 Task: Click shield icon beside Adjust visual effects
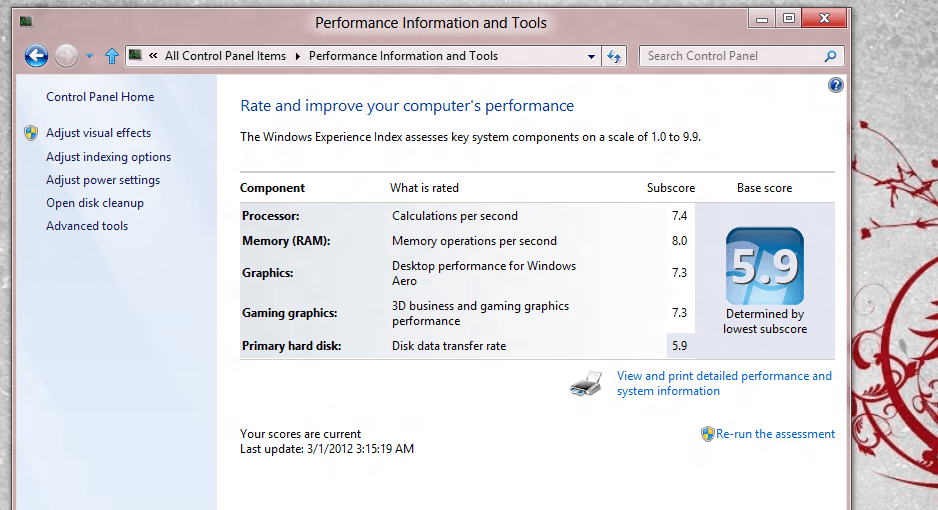tap(31, 133)
